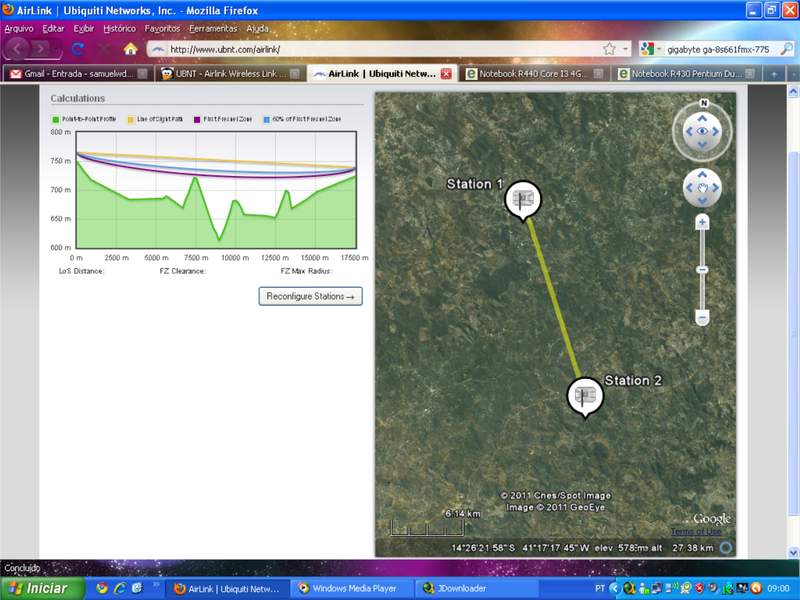Click the page scrollbar down arrow
Viewport: 800px width, 600px height.
tap(793, 552)
